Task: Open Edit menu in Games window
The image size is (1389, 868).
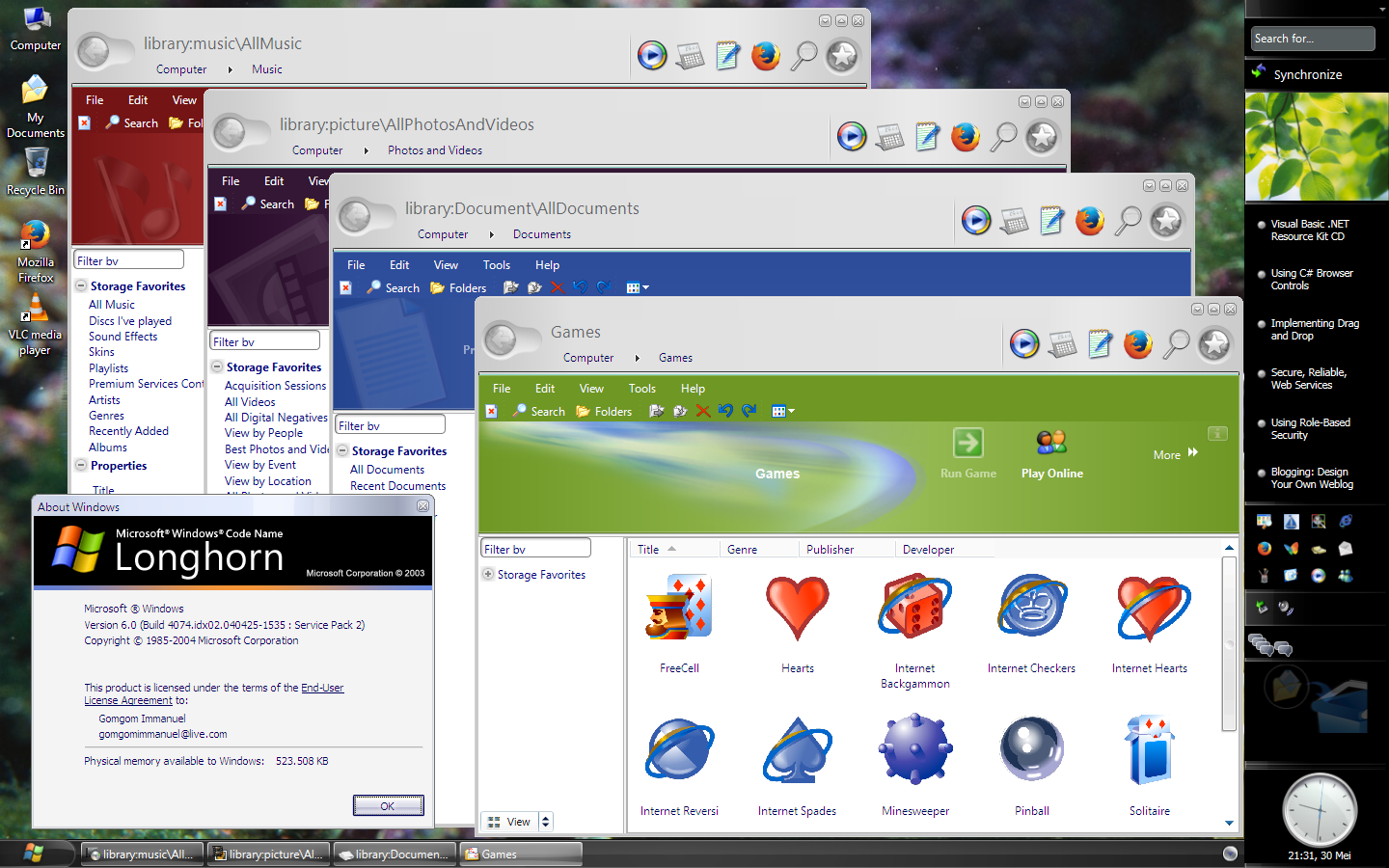Action: (545, 389)
